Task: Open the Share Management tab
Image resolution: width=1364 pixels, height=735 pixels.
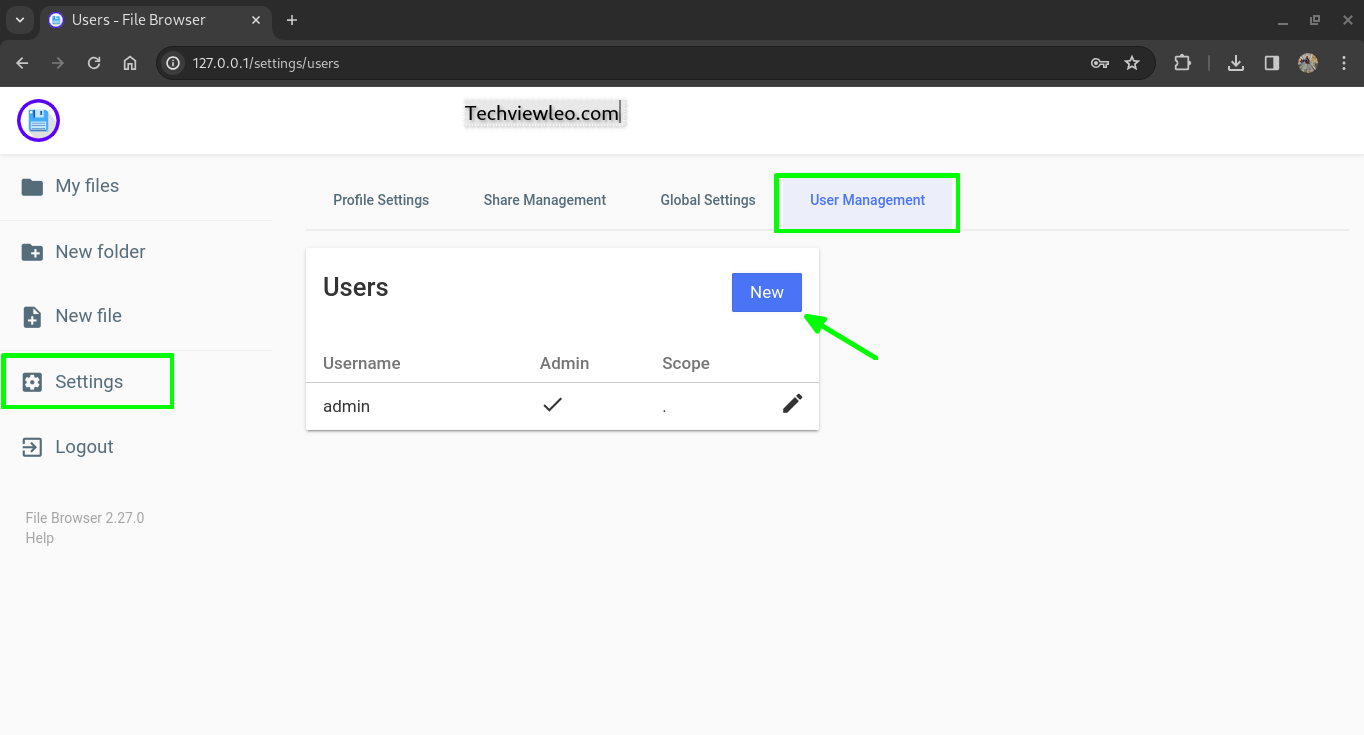Action: tap(544, 200)
